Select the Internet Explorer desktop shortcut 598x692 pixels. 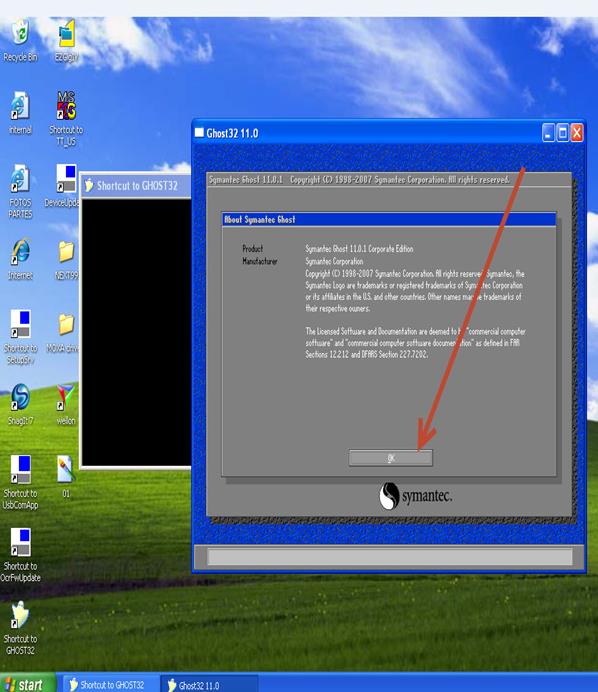pos(20,259)
